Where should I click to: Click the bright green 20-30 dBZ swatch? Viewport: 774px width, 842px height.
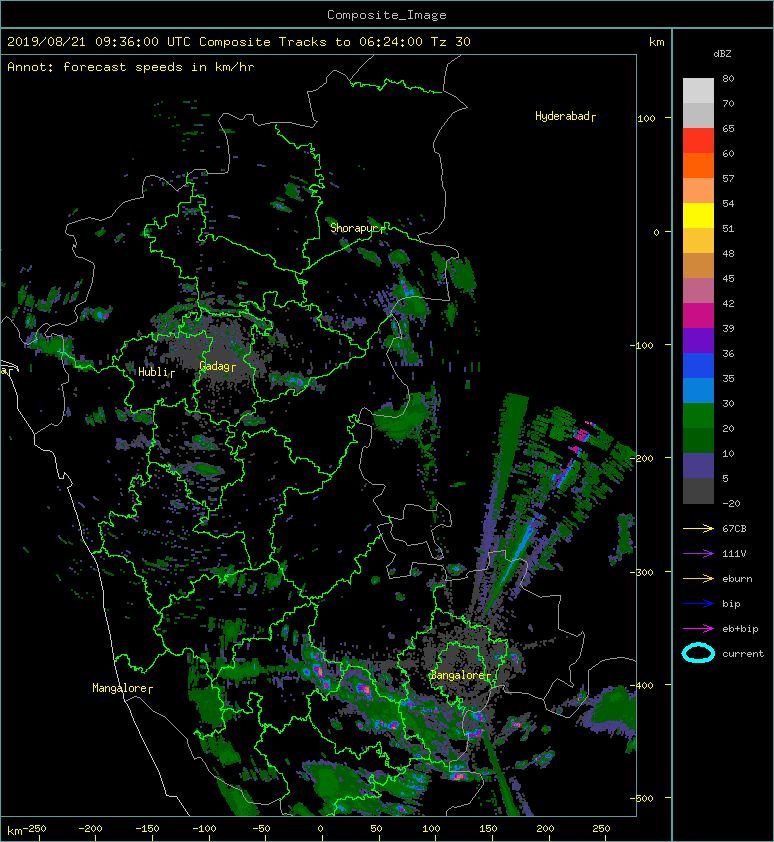click(x=698, y=416)
